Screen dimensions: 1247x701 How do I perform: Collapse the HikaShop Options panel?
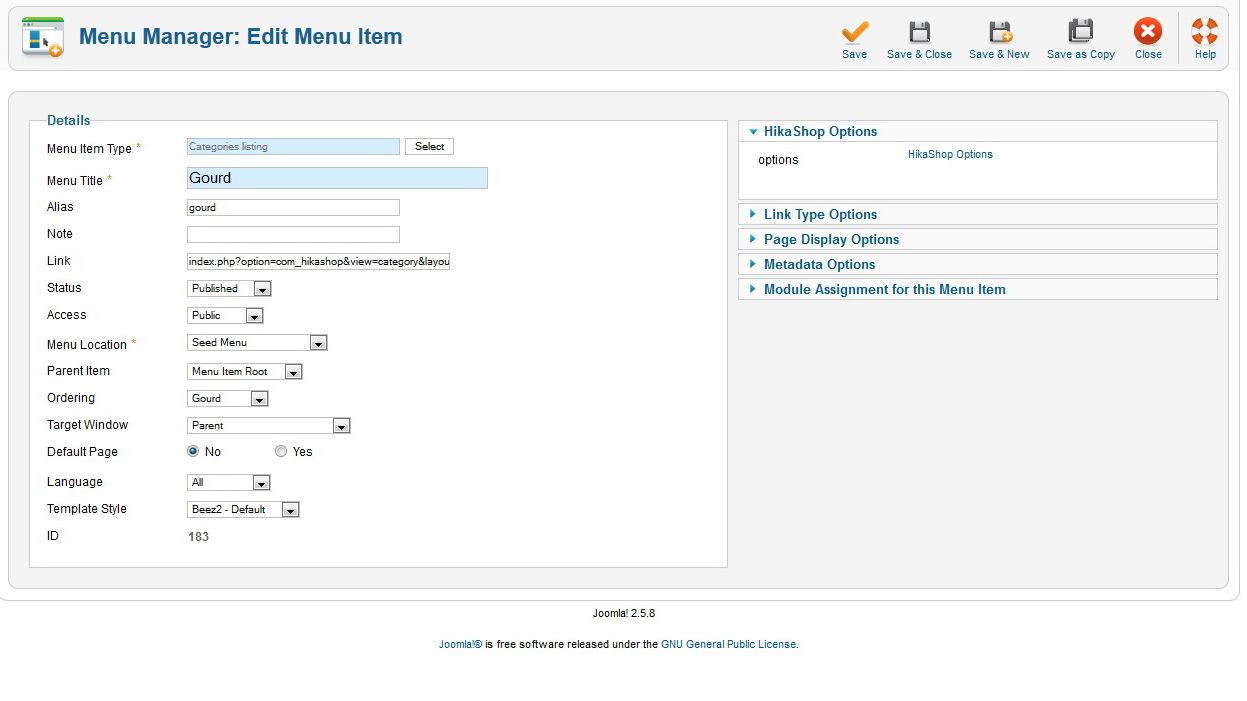point(978,131)
